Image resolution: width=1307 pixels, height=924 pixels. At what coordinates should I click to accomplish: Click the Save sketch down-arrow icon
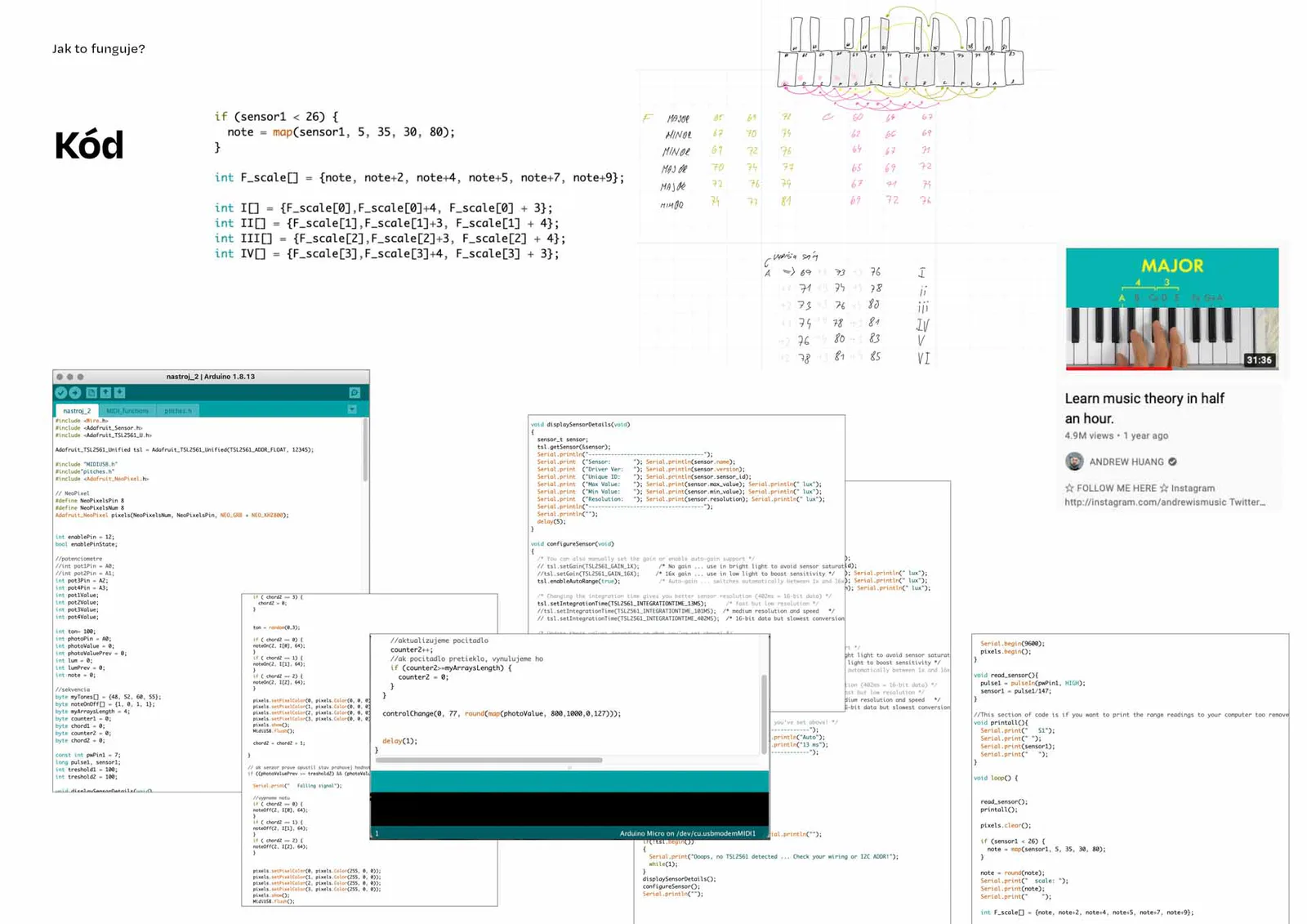[x=119, y=393]
